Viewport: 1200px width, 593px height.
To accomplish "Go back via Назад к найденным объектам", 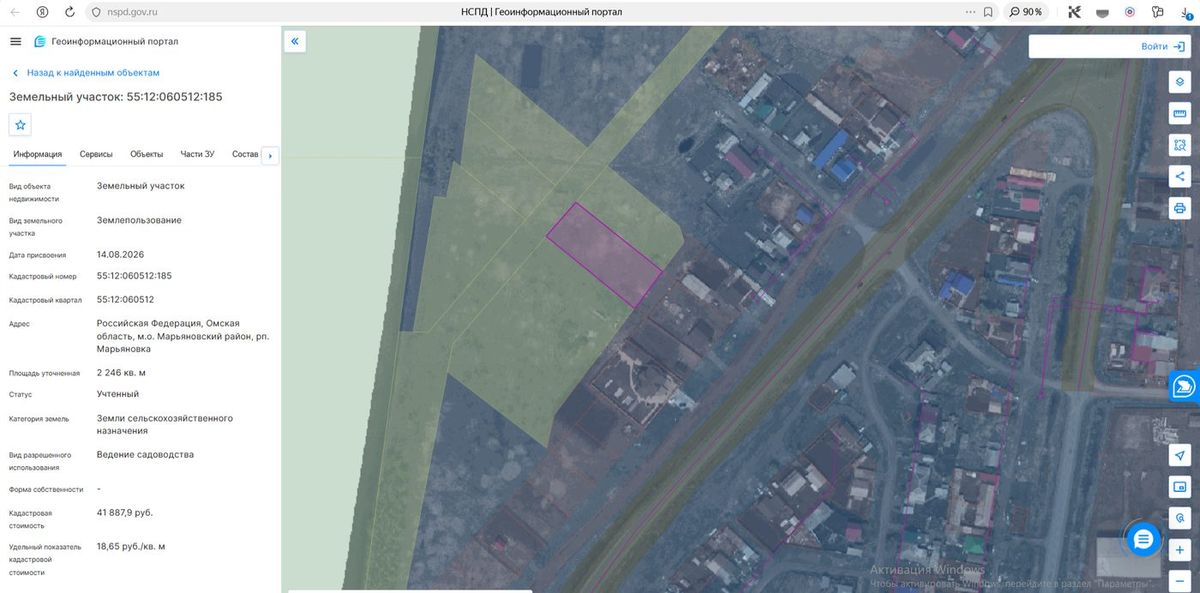I will click(85, 73).
